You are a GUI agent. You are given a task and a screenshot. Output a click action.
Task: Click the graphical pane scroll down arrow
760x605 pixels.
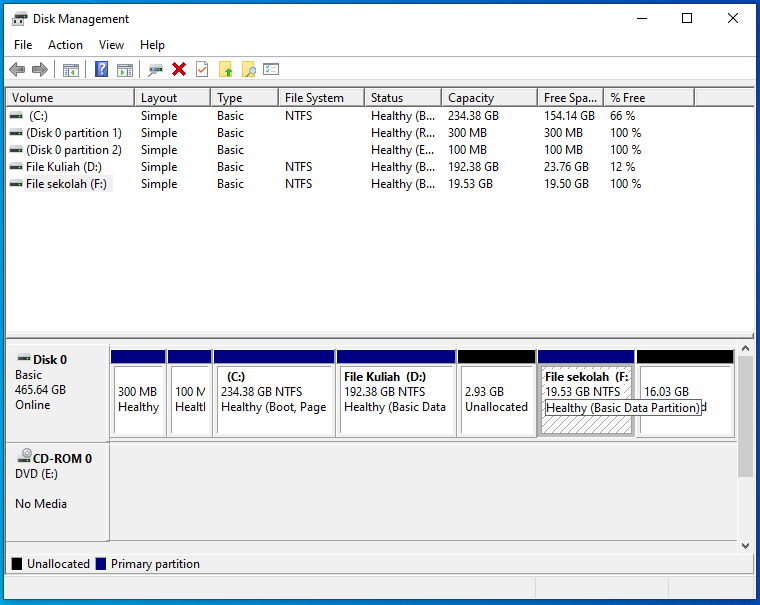(x=745, y=545)
